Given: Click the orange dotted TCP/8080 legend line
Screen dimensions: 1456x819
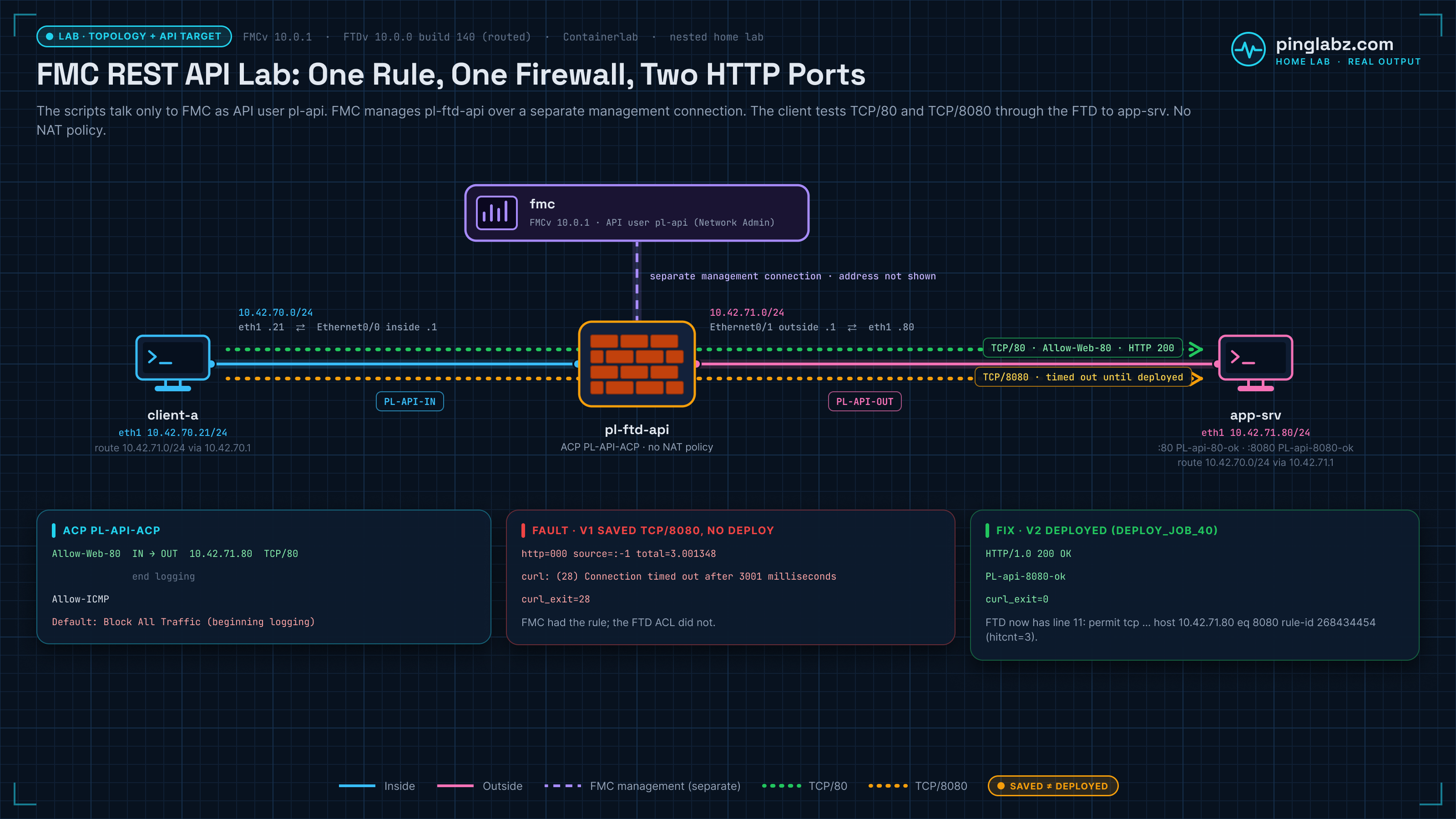Looking at the screenshot, I should click(888, 786).
